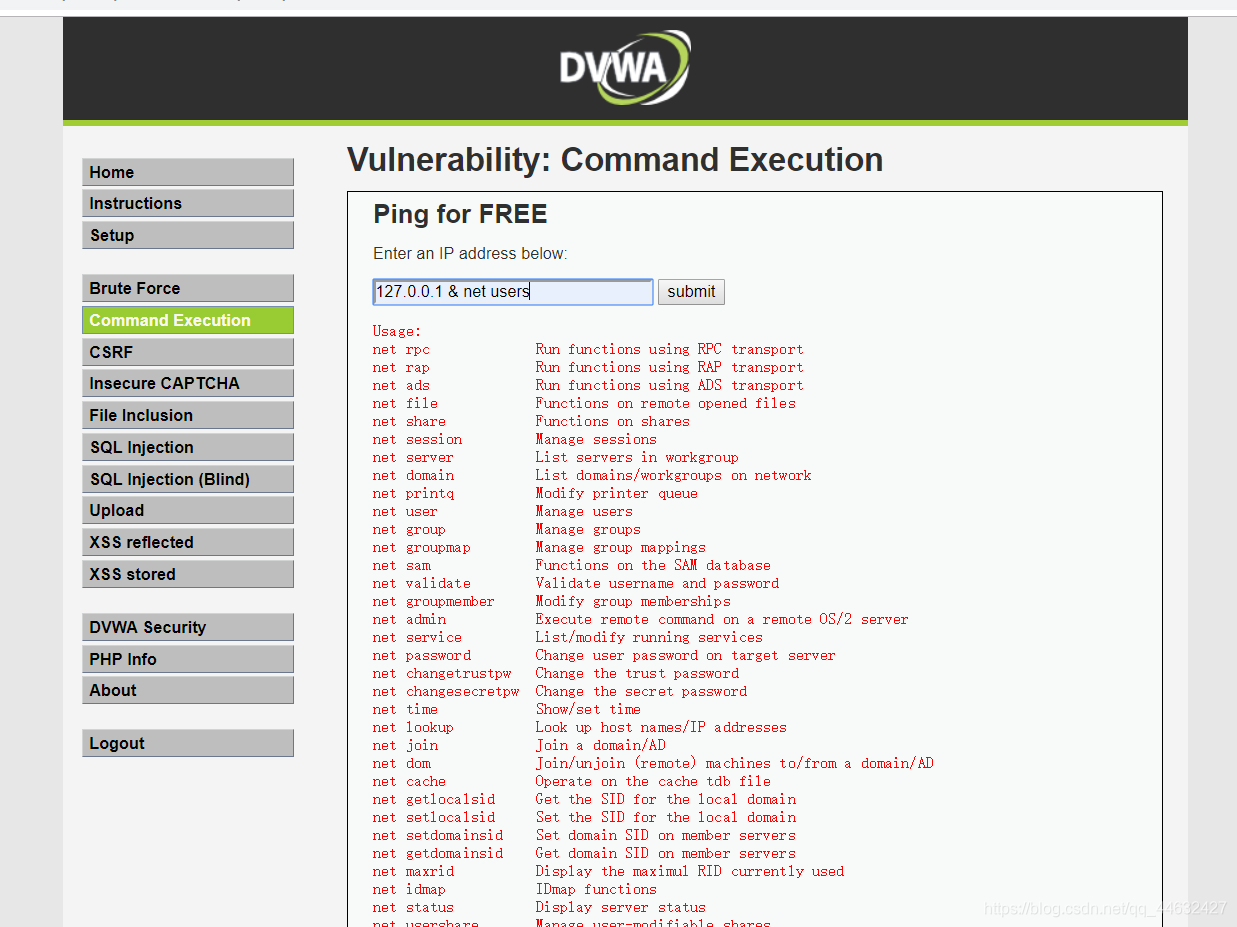View the PHP Info page
1237x927 pixels.
click(188, 659)
